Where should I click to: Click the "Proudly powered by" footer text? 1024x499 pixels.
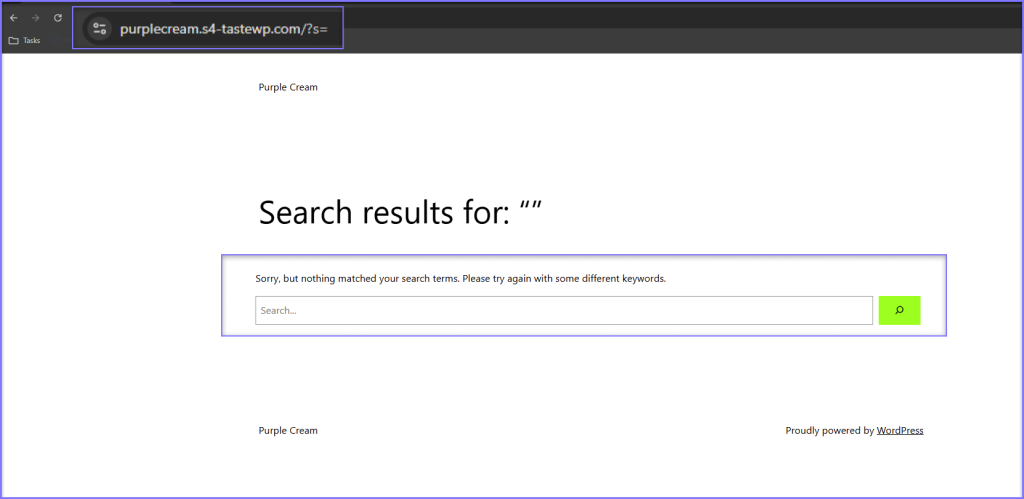[829, 431]
